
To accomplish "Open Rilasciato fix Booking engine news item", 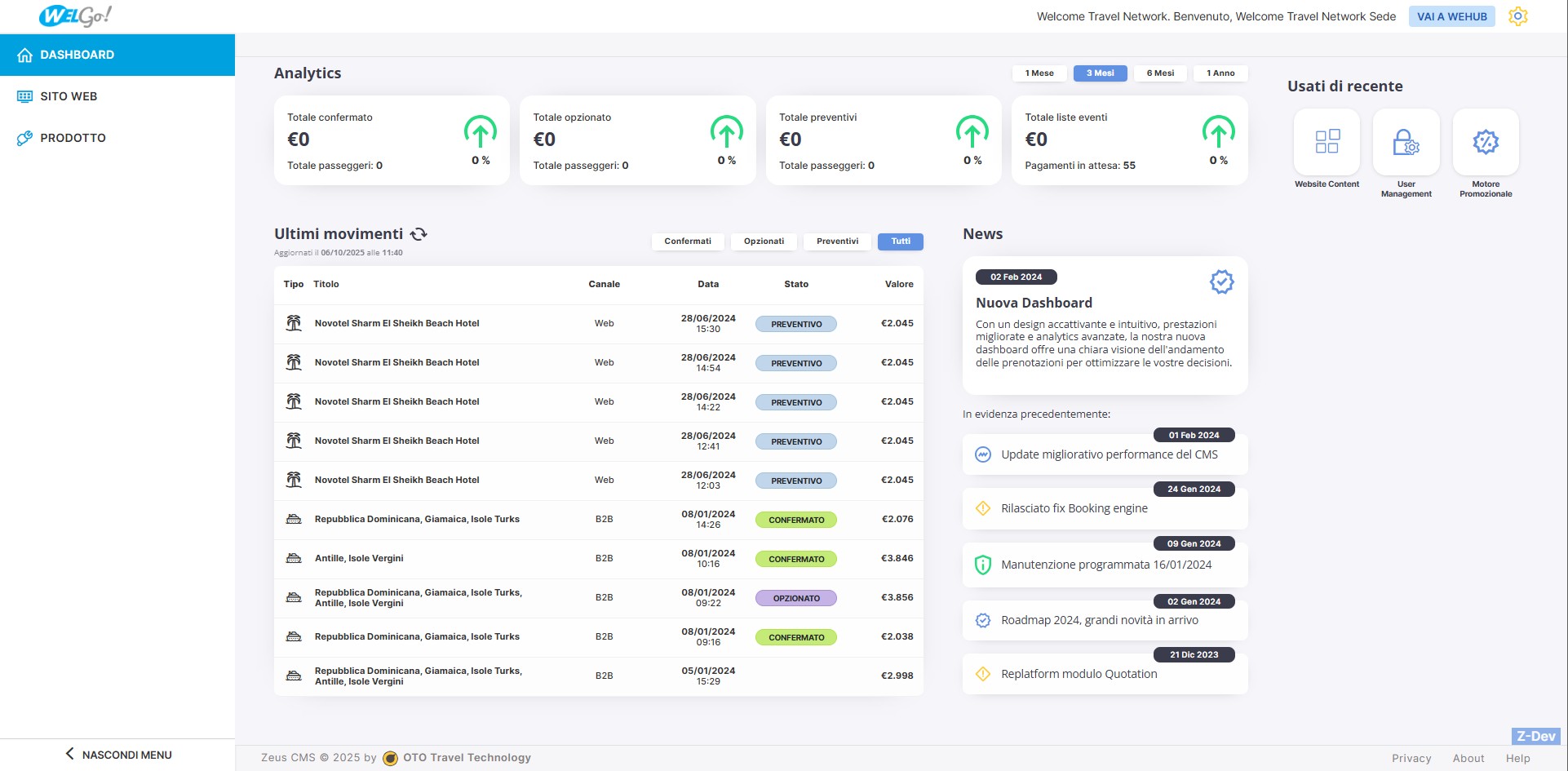I will tap(1074, 508).
